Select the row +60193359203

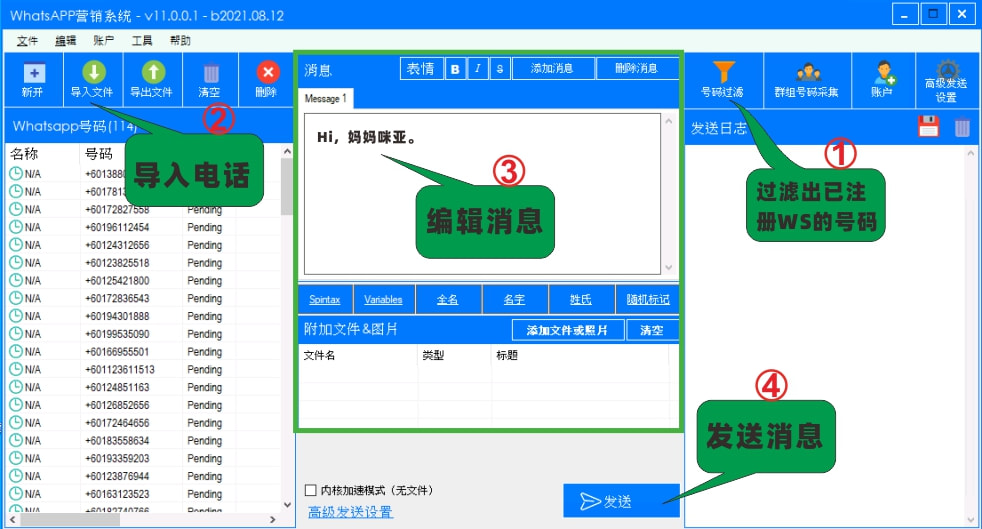143,458
